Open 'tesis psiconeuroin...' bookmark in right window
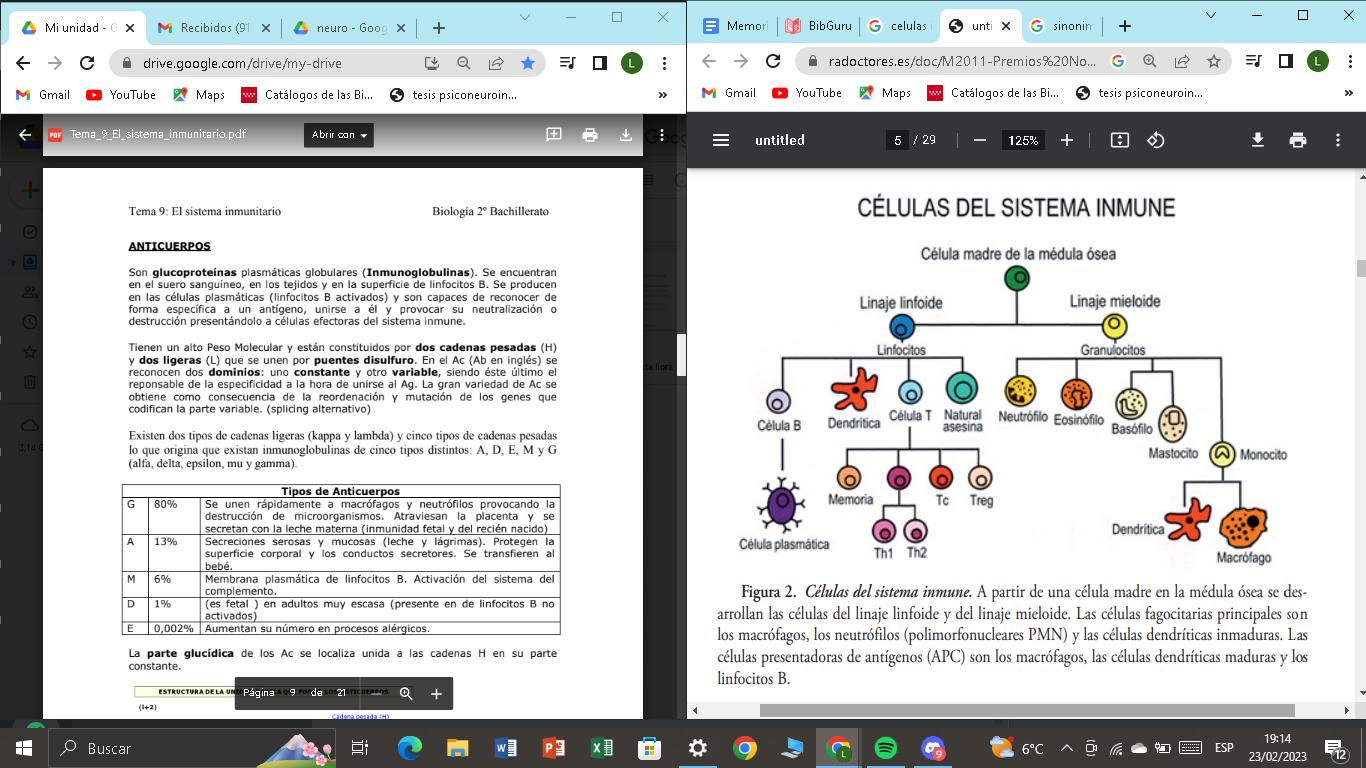The image size is (1366, 768). [x=1139, y=93]
